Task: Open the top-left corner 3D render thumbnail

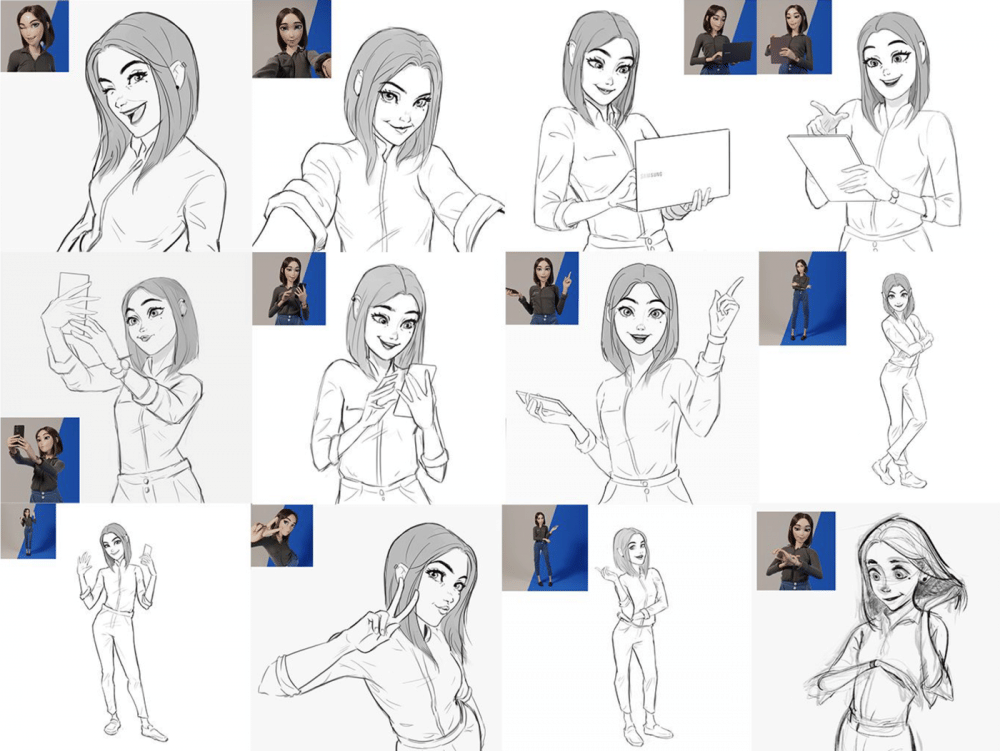Action: point(35,36)
